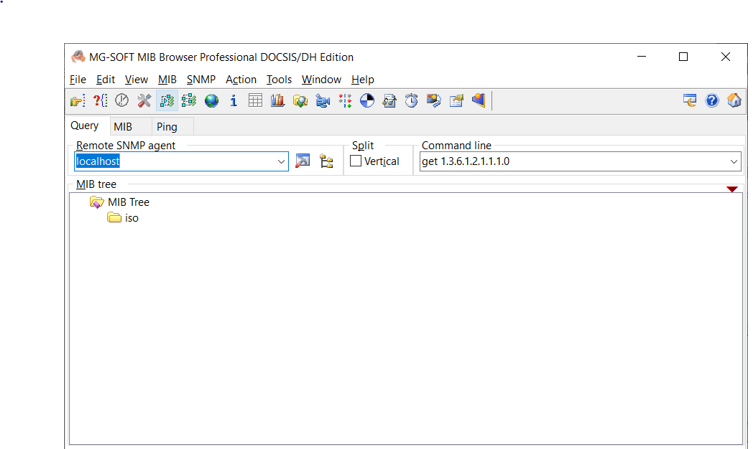
Task: Open the table grid view icon
Action: click(256, 101)
